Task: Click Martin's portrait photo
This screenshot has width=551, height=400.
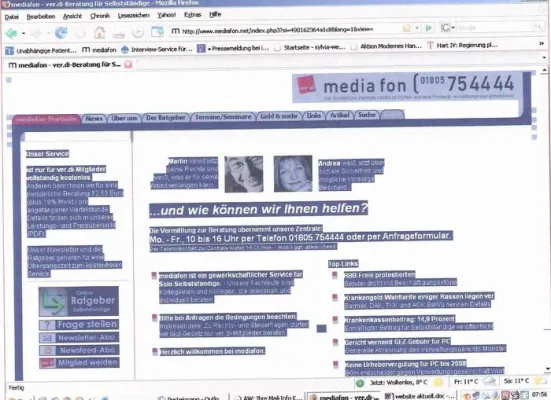Action: (244, 174)
